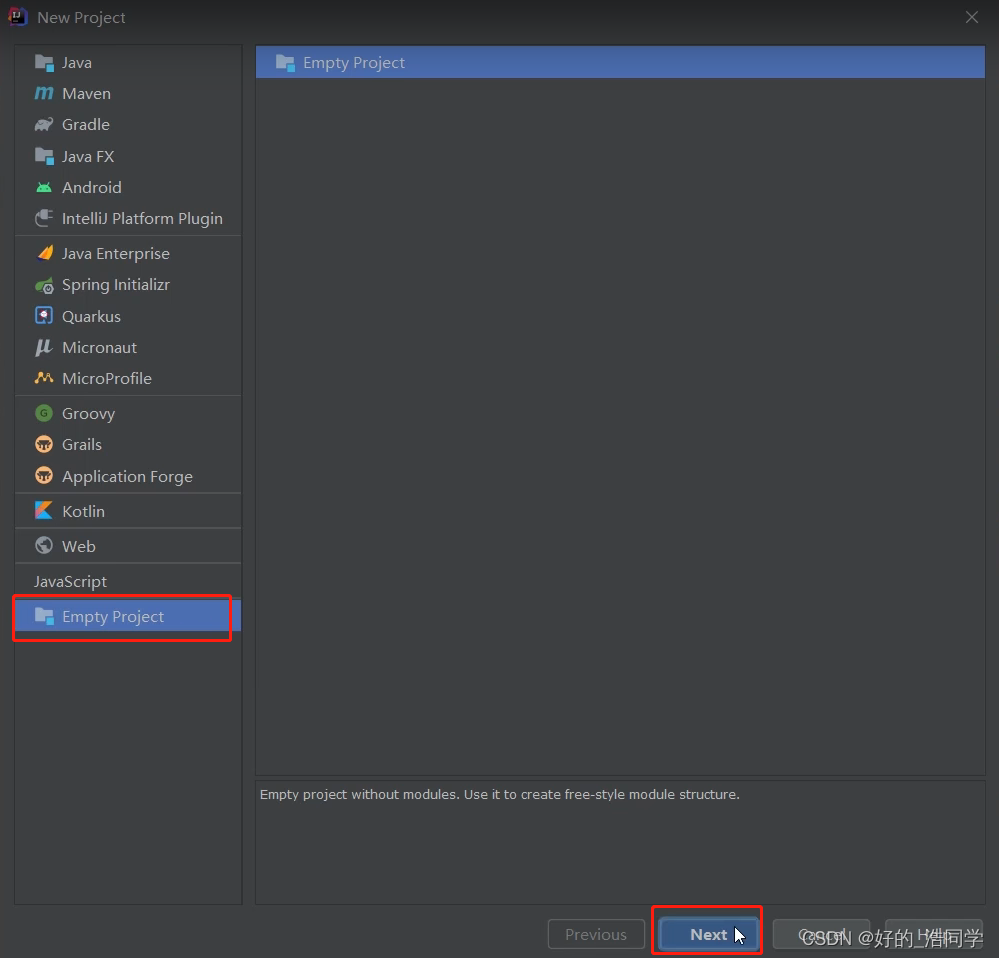Click the Gradle elephant icon

pyautogui.click(x=44, y=124)
